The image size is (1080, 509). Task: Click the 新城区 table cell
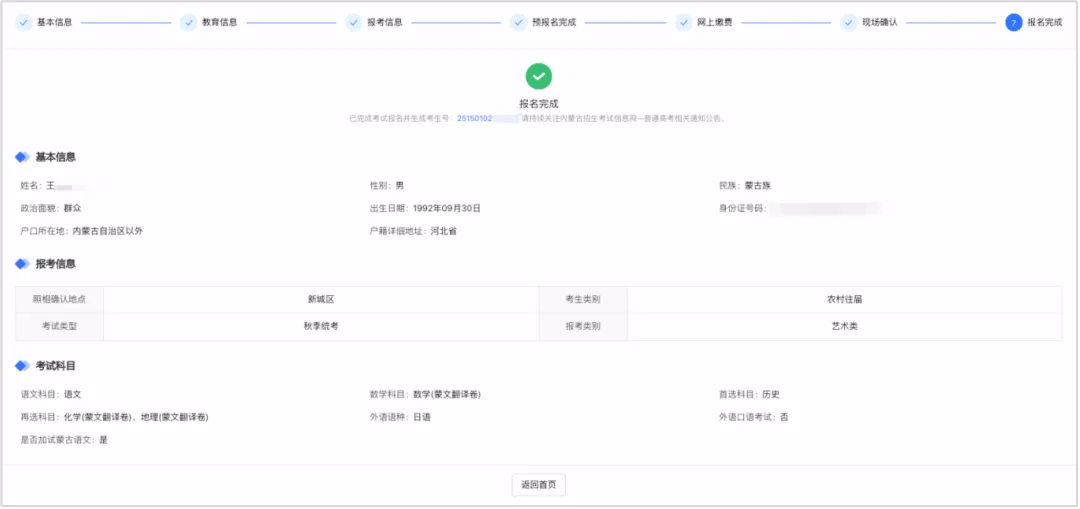coord(320,299)
